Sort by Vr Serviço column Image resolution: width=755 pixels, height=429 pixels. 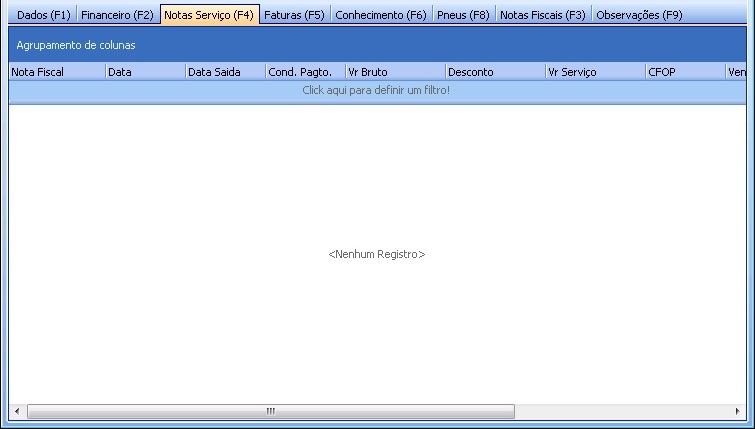(x=594, y=72)
